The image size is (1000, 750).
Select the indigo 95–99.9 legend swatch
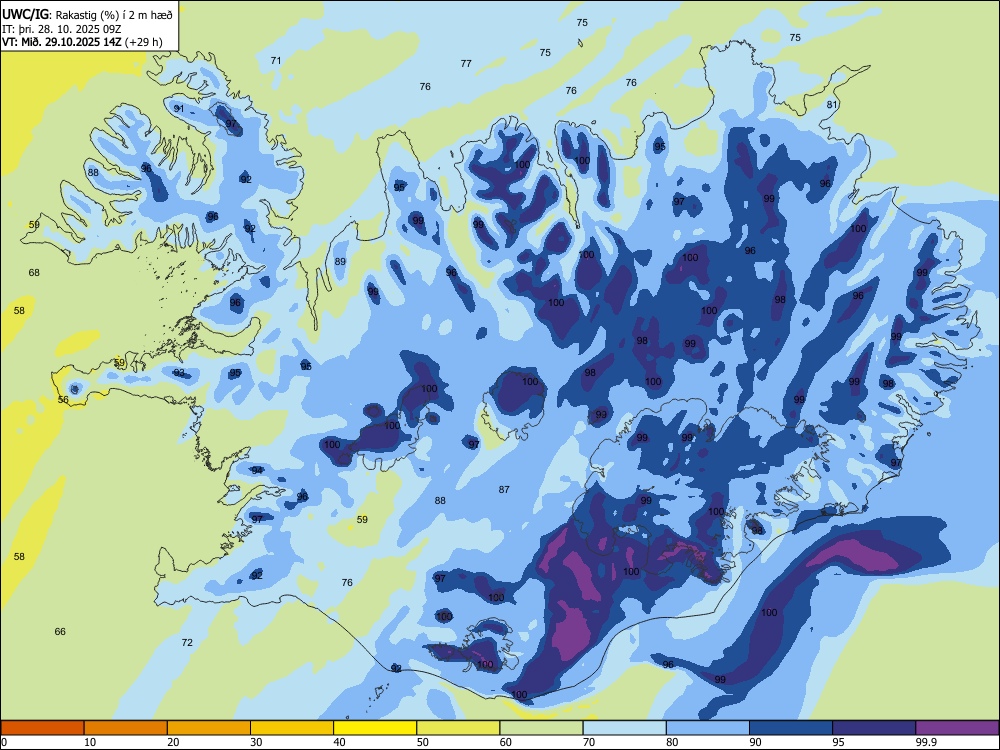(874, 728)
